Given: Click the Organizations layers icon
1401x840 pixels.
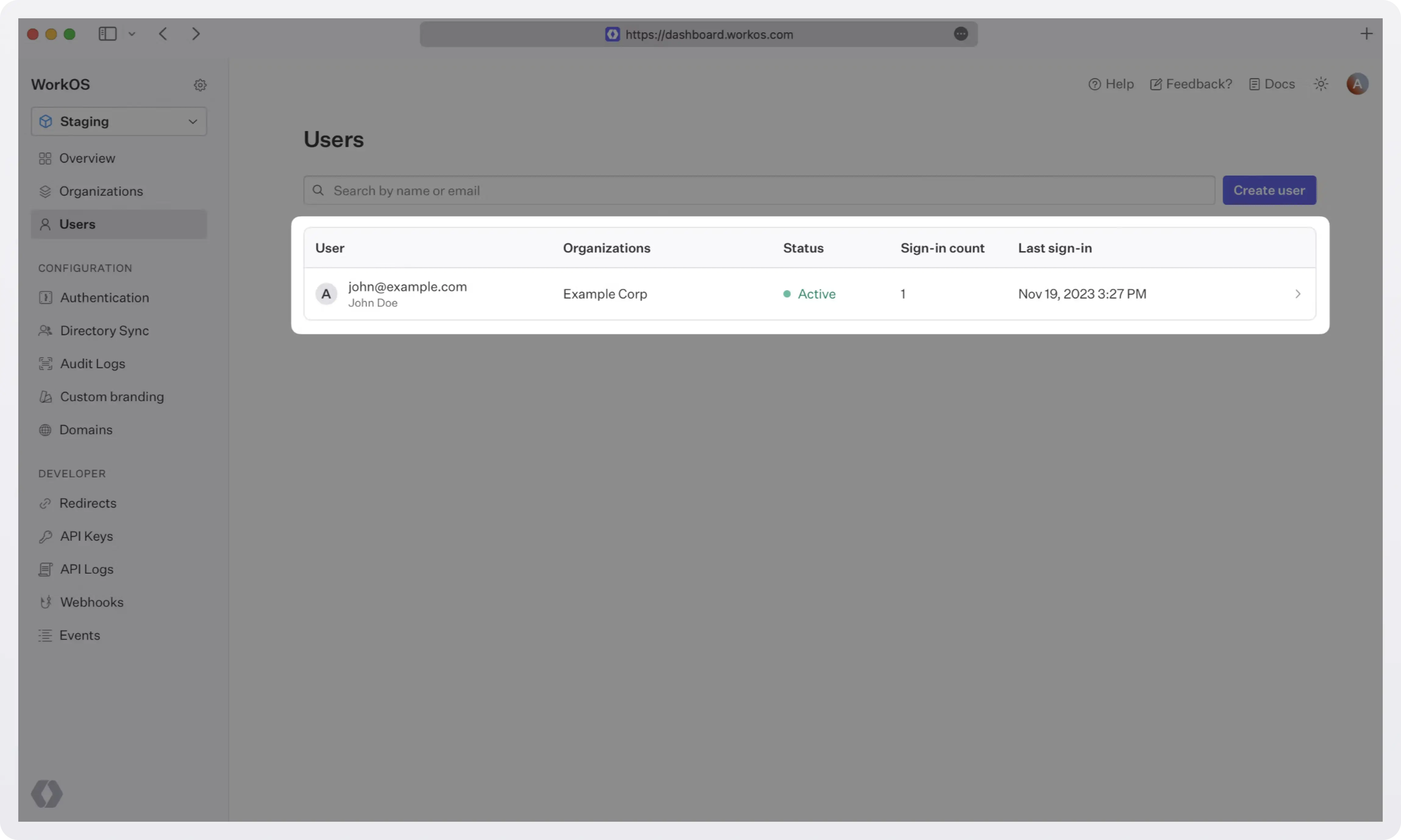Looking at the screenshot, I should (x=45, y=191).
